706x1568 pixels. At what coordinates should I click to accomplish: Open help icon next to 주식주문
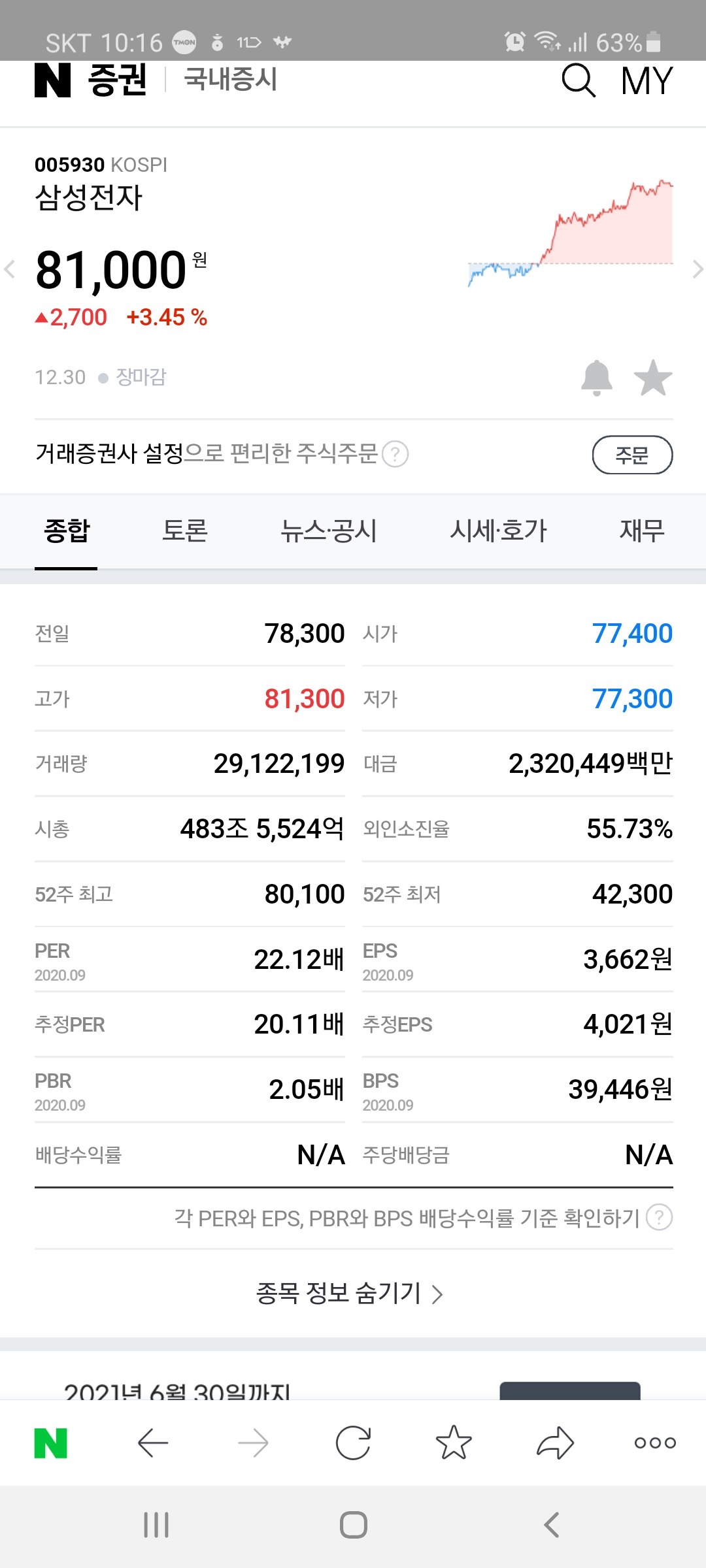point(395,454)
